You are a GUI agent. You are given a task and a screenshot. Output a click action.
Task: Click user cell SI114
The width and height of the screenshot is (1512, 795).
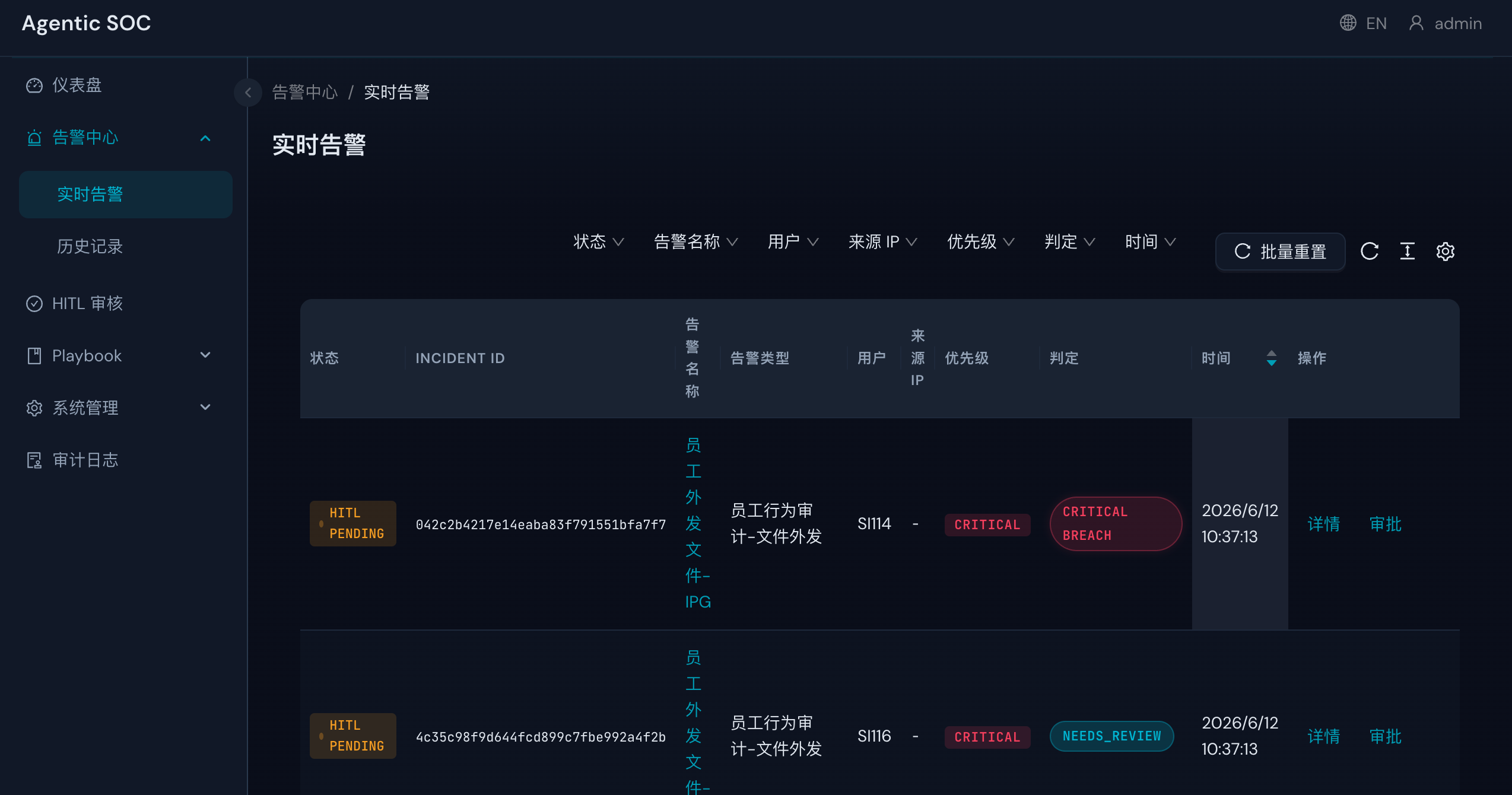[874, 524]
